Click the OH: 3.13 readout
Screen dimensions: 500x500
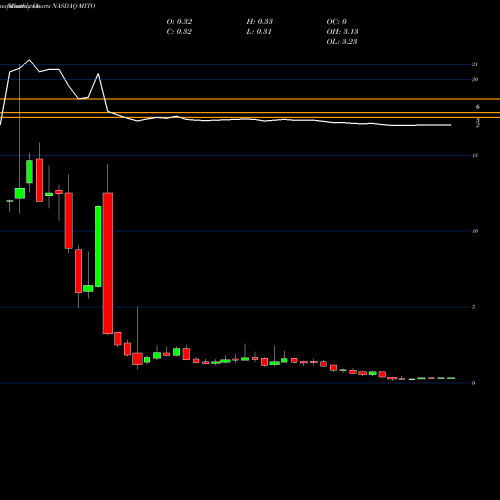pyautogui.click(x=342, y=31)
